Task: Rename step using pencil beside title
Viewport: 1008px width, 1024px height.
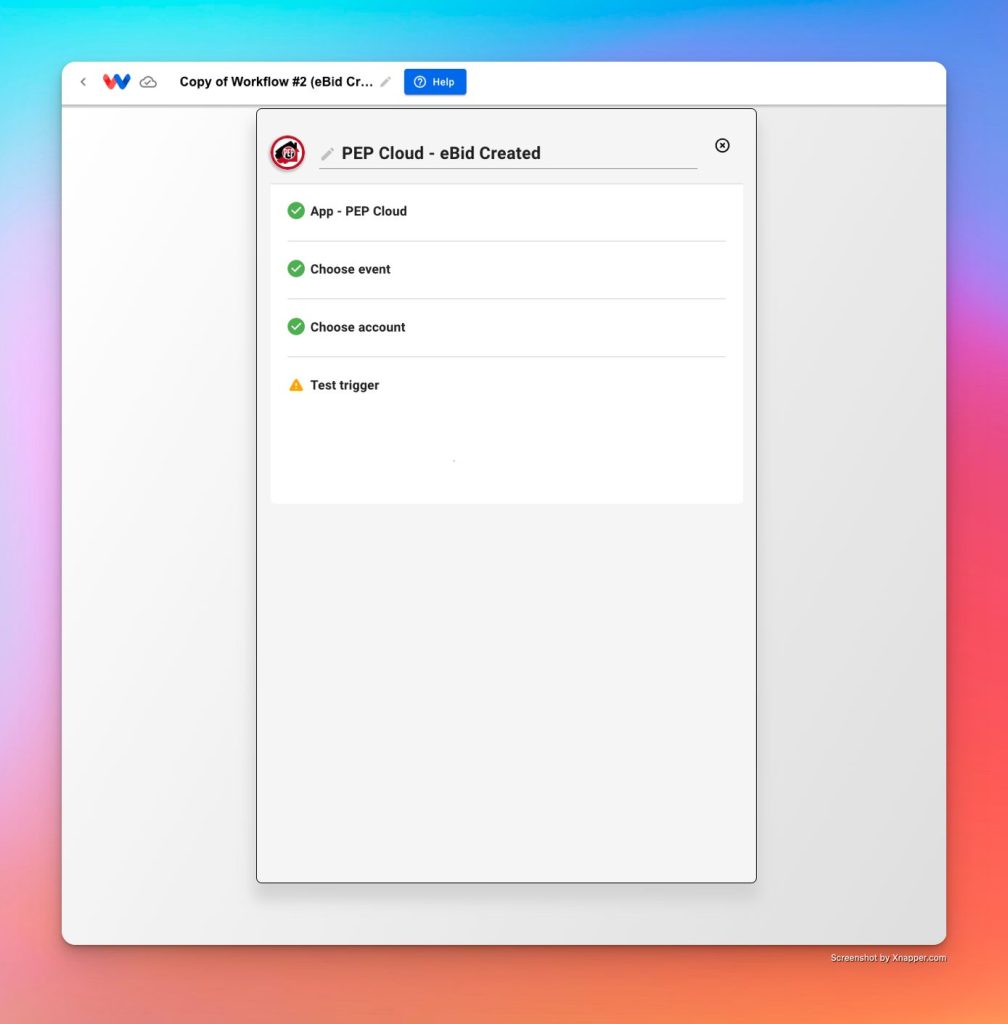Action: (x=327, y=153)
